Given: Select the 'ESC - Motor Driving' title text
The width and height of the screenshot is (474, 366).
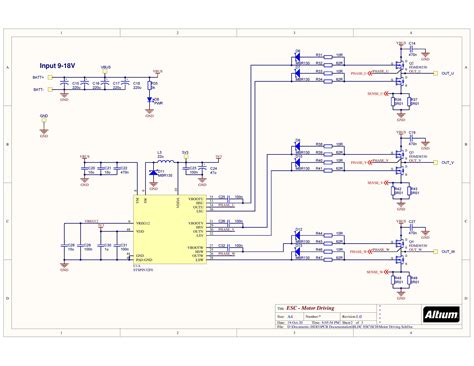Looking at the screenshot, I should [x=310, y=308].
